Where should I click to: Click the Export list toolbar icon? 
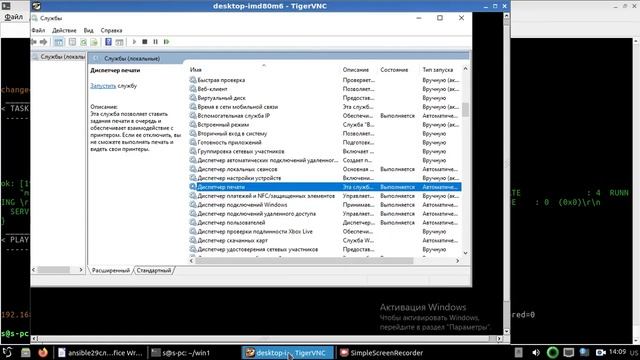pos(94,42)
